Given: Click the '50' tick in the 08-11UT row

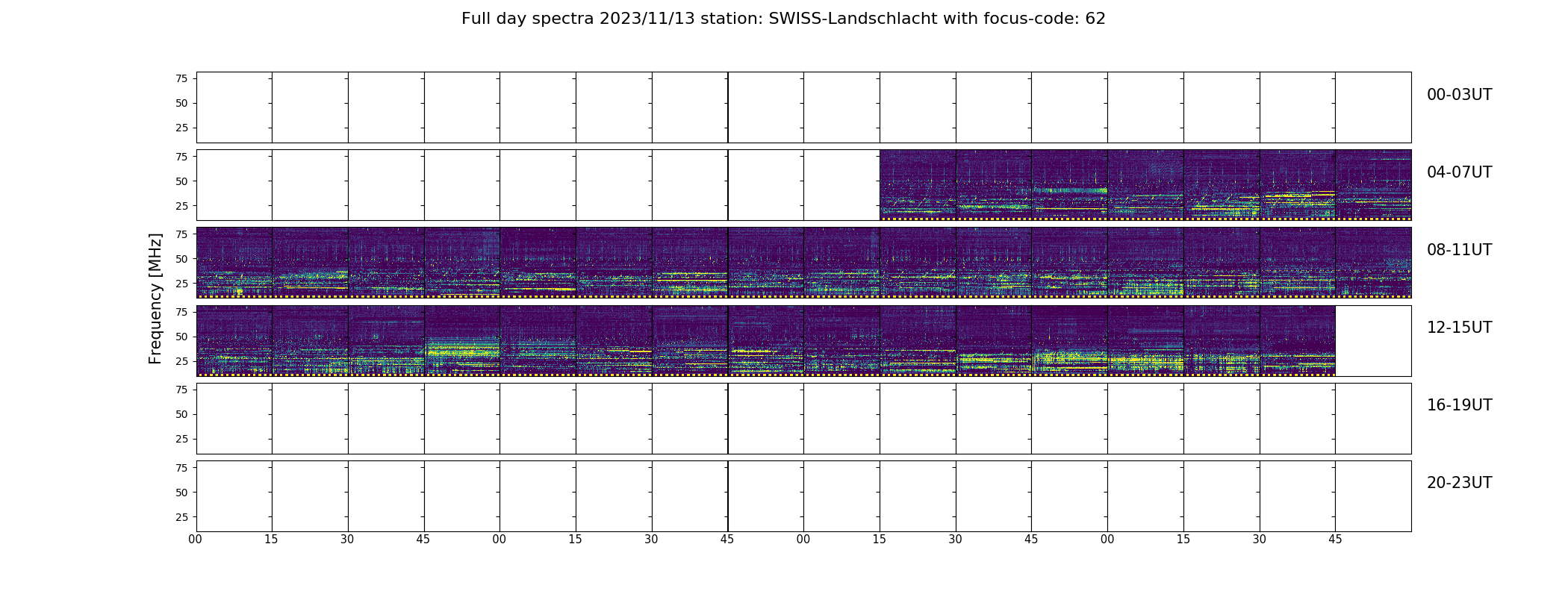Looking at the screenshot, I should point(181,258).
